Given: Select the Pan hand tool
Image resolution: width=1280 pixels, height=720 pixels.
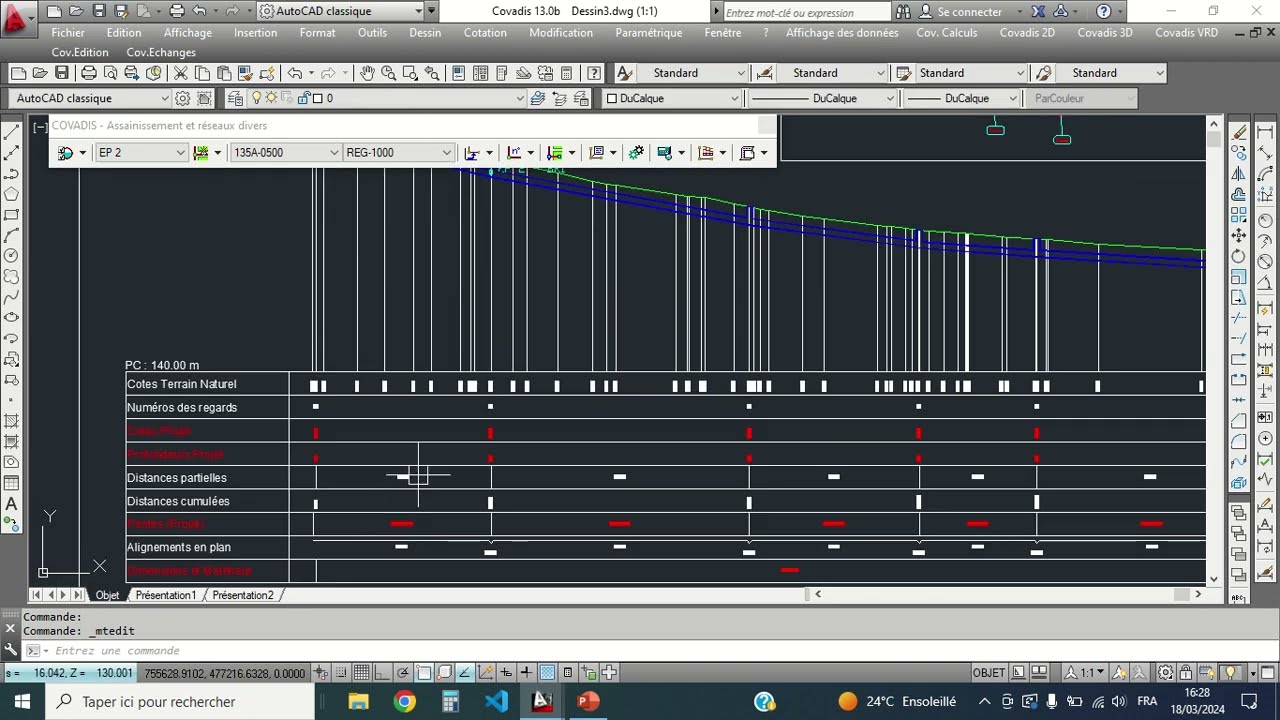Looking at the screenshot, I should click(367, 73).
